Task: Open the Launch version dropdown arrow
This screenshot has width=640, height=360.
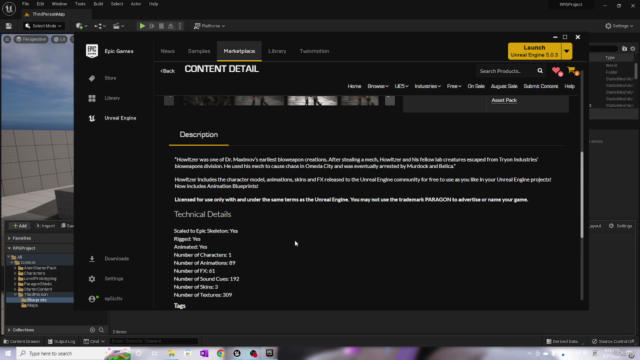Action: pyautogui.click(x=567, y=51)
